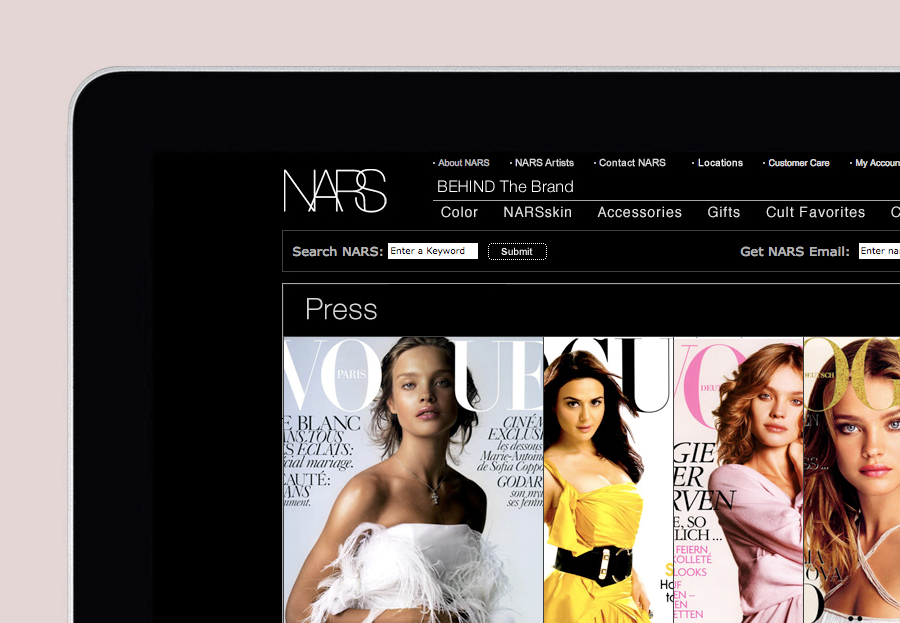Click the Submit search button

[x=517, y=251]
